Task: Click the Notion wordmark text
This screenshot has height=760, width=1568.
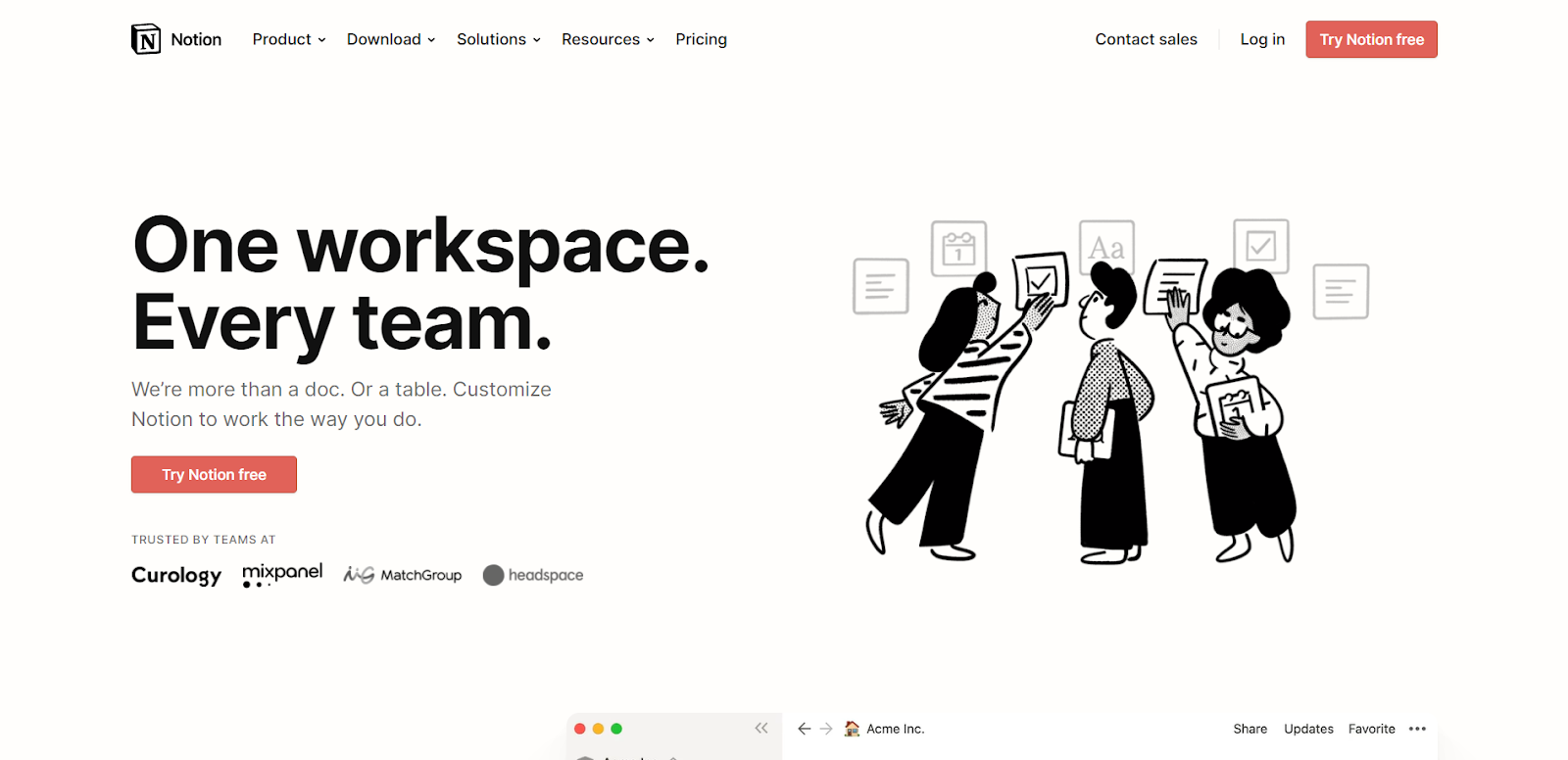Action: (196, 39)
